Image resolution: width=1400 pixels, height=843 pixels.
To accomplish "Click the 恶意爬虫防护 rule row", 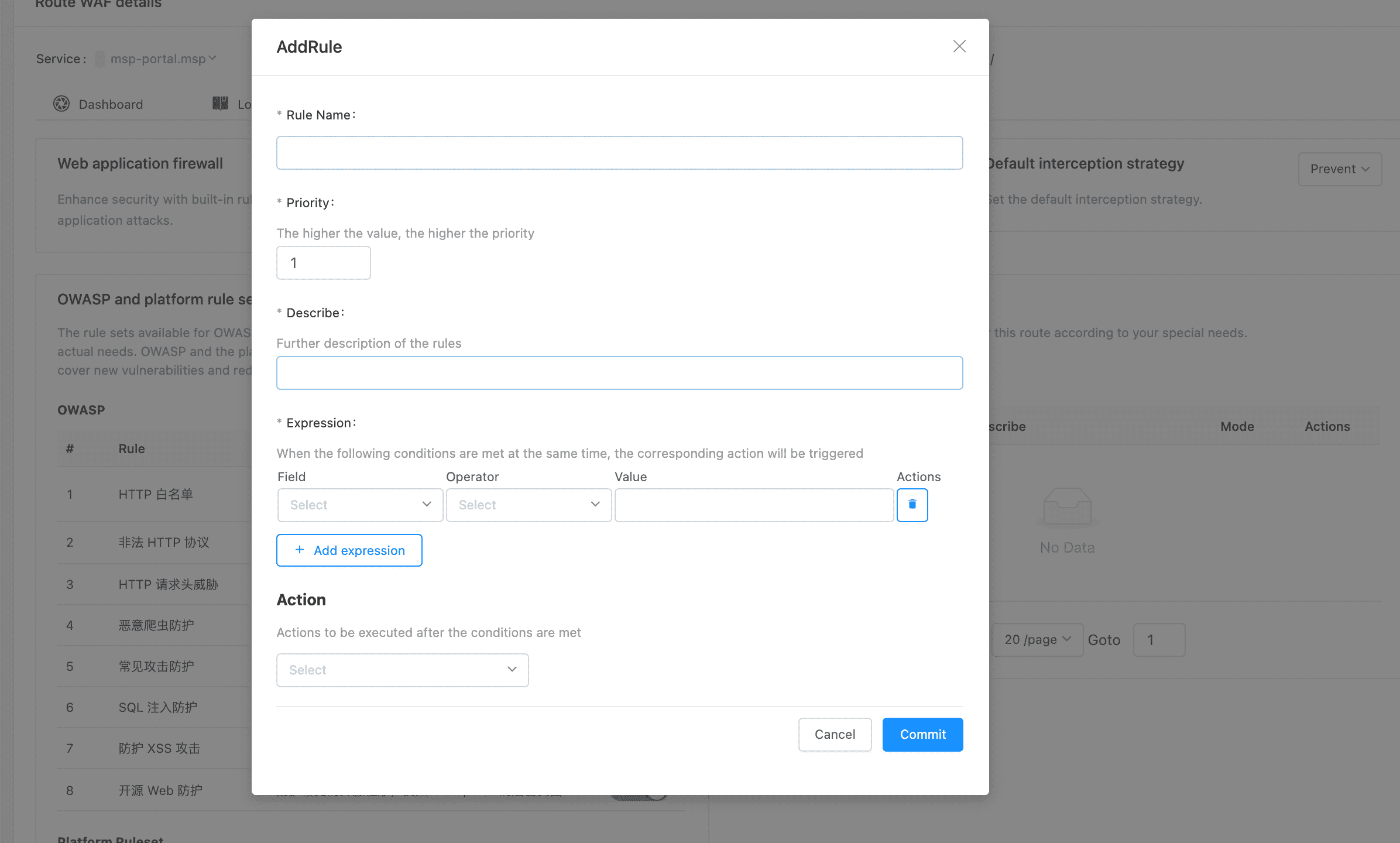I will coord(155,625).
